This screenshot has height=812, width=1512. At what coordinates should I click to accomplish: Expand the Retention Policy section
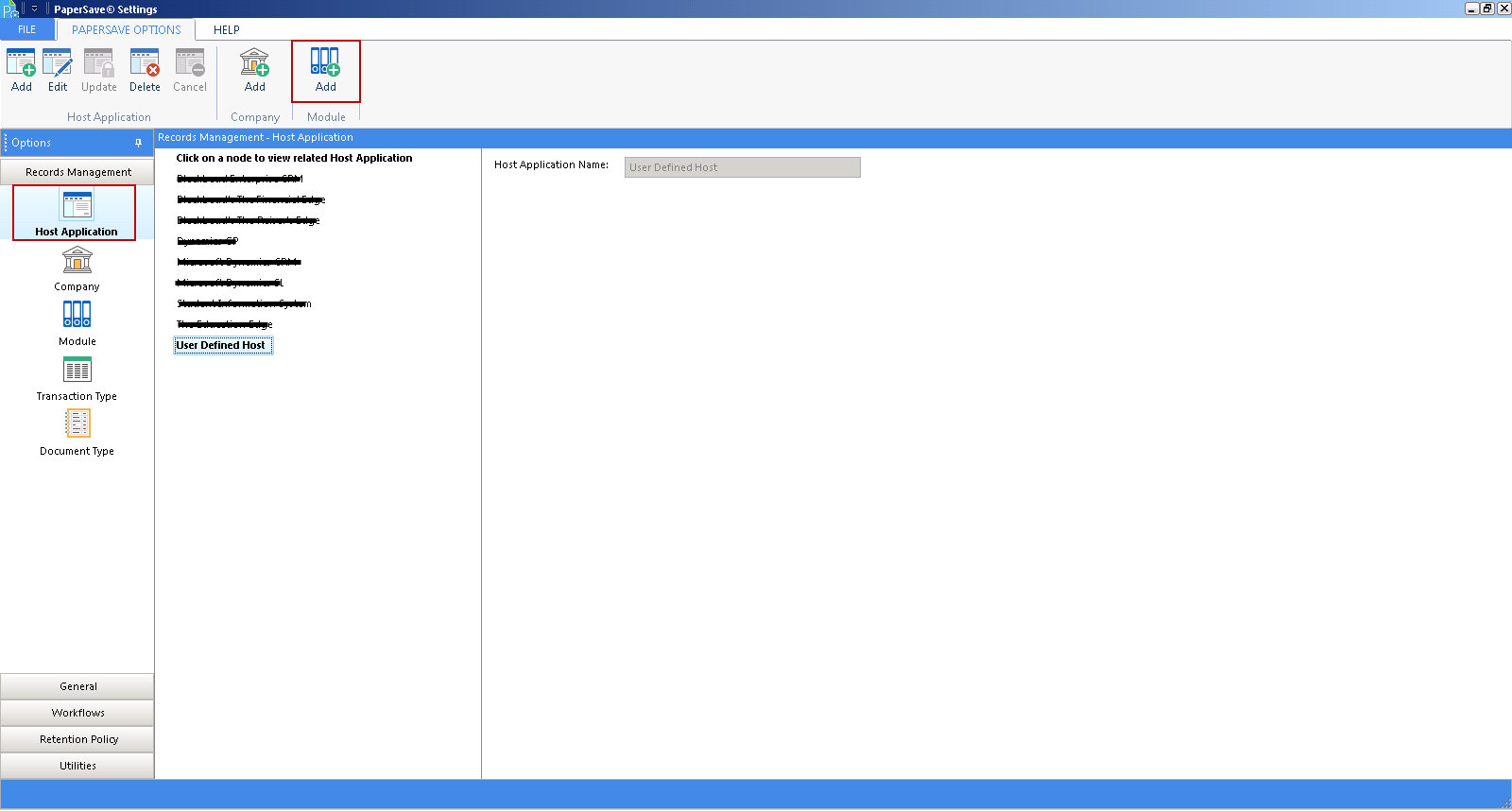77,739
